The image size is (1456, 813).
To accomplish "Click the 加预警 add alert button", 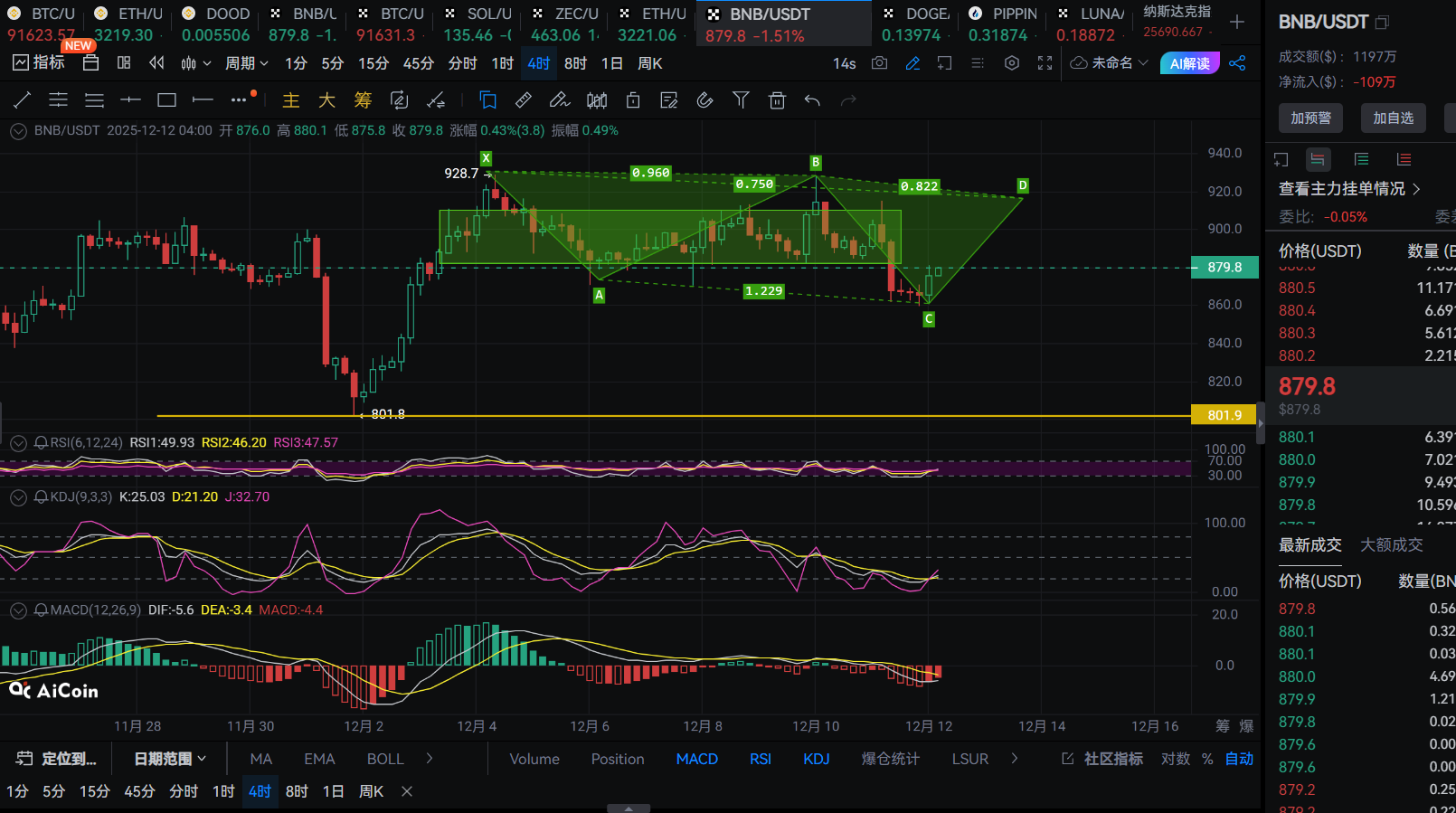I will pos(1310,118).
